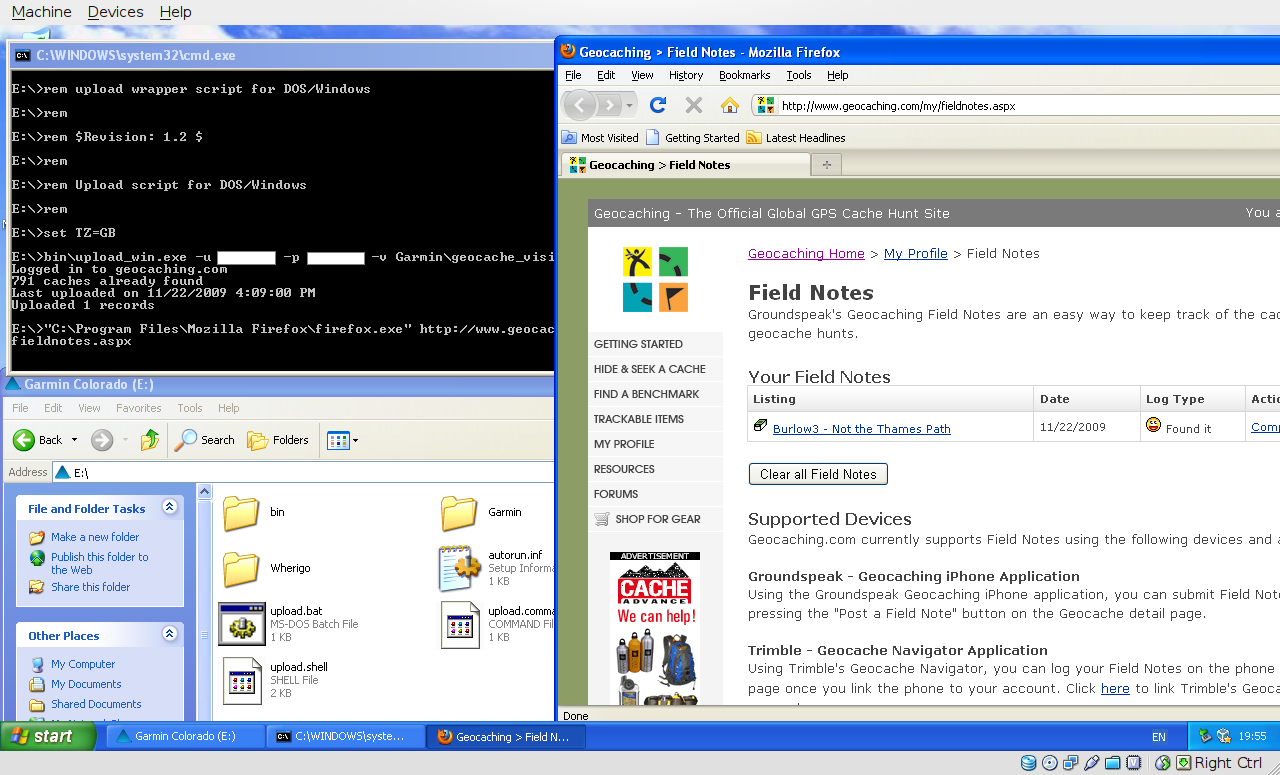
Task: Collapse the Other Places panel
Action: tap(169, 635)
